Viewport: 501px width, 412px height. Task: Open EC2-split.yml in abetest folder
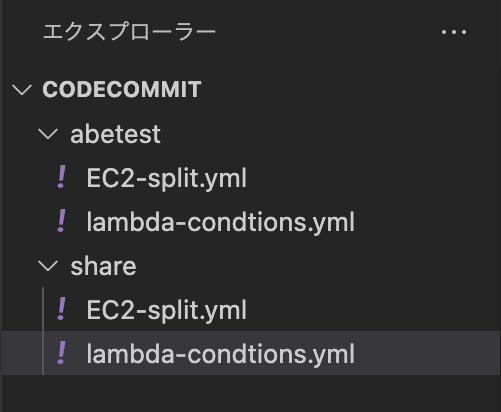[166, 178]
